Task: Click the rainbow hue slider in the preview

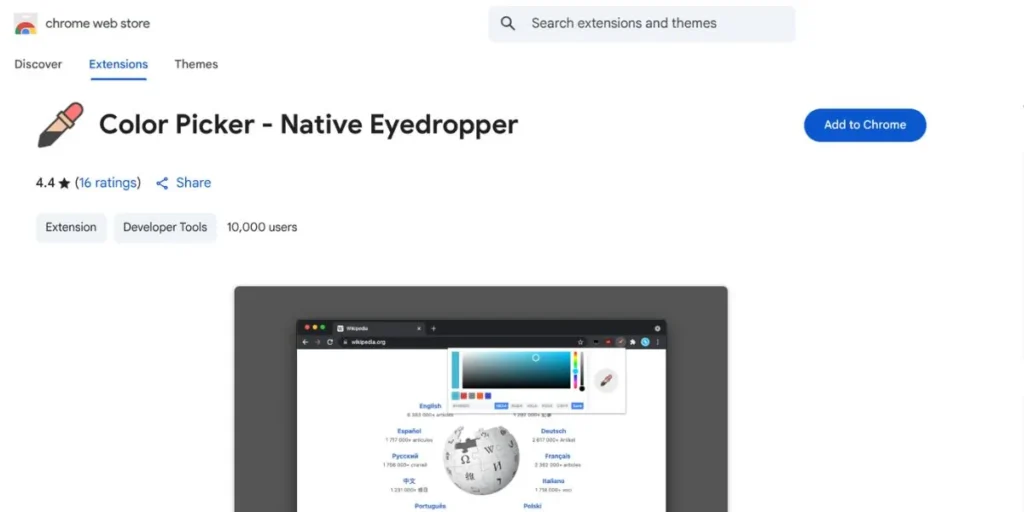Action: pyautogui.click(x=575, y=370)
